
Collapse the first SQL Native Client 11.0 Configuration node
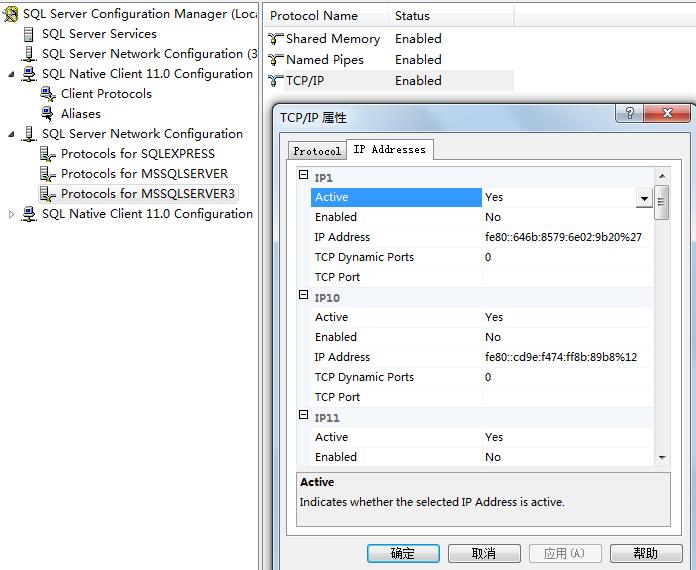[12, 74]
